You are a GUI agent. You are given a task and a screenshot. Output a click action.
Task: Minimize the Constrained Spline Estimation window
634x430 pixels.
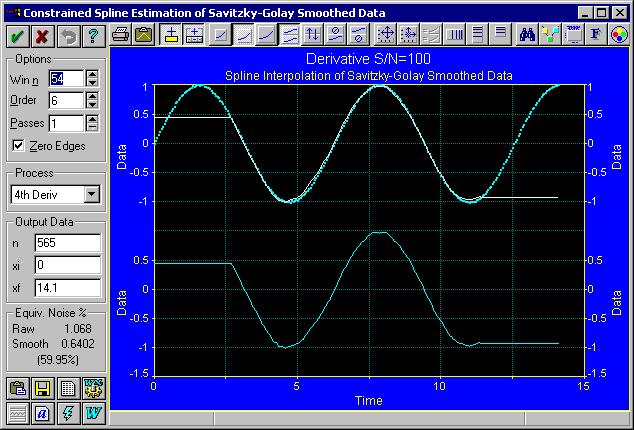click(x=585, y=13)
